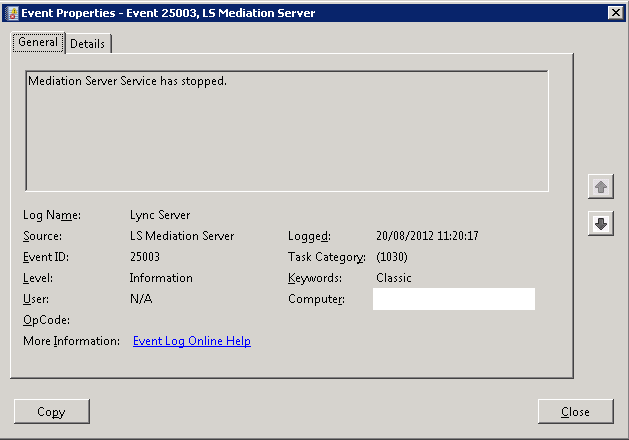The height and width of the screenshot is (440, 629).
Task: Click the 'Keywords:' label
Action: (x=315, y=278)
